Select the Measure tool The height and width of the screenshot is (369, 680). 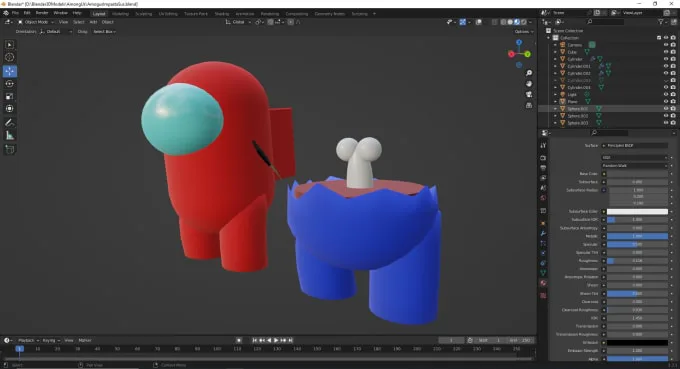tap(10, 136)
